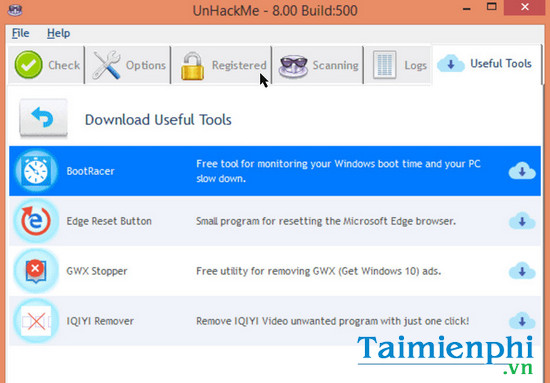Viewport: 550px width, 383px height.
Task: Click the Microsoft Edge resetting description
Action: [x=326, y=221]
